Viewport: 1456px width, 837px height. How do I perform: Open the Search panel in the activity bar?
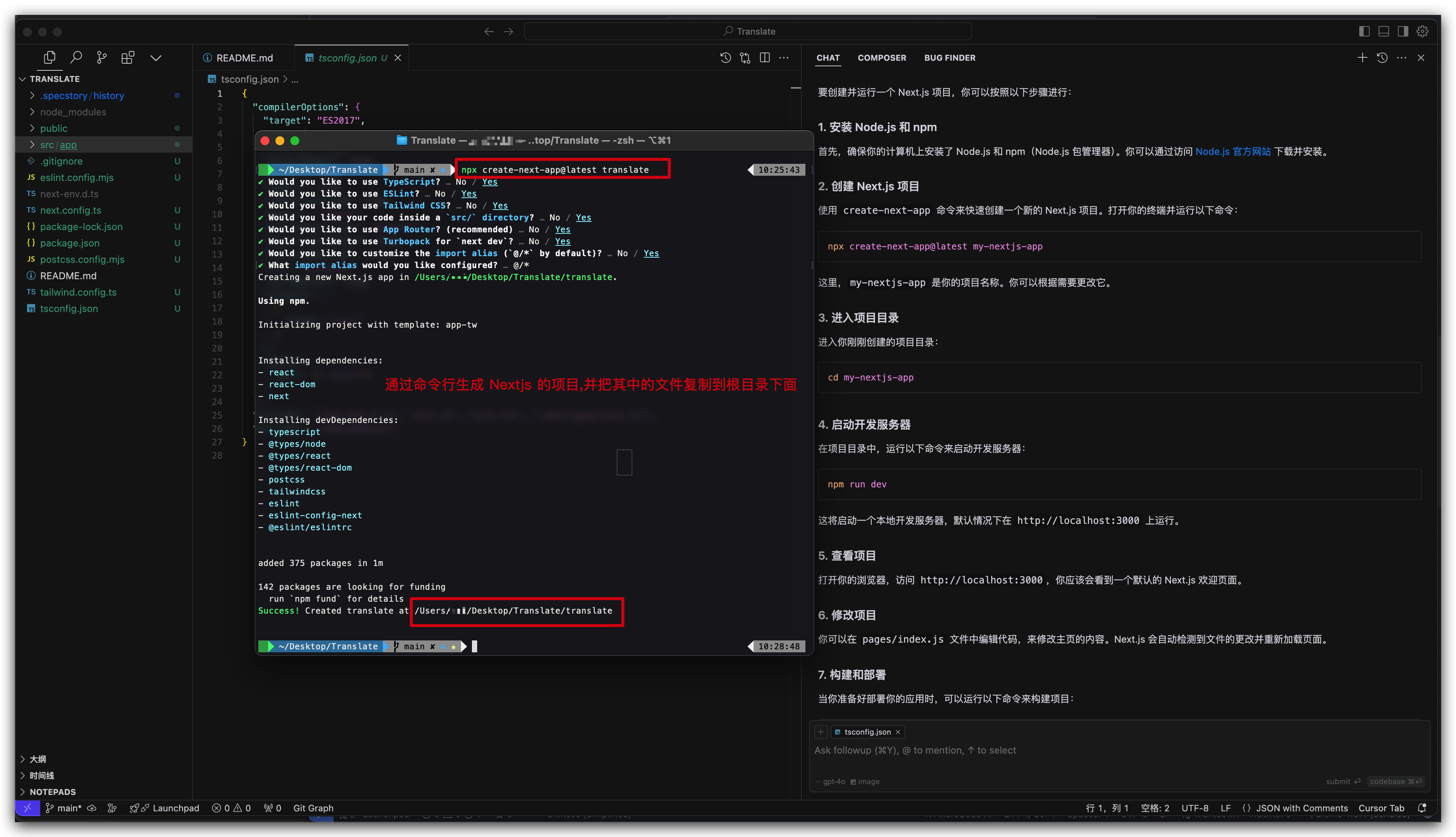pos(76,57)
